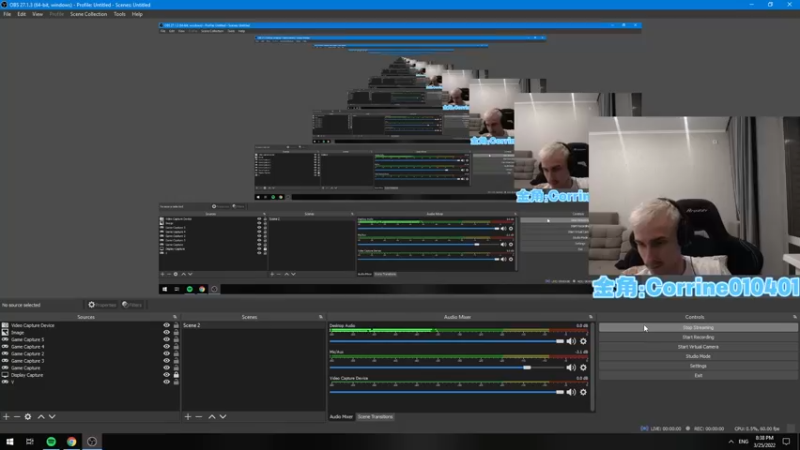Start the Virtual Camera
The width and height of the screenshot is (800, 450).
pyautogui.click(x=698, y=347)
